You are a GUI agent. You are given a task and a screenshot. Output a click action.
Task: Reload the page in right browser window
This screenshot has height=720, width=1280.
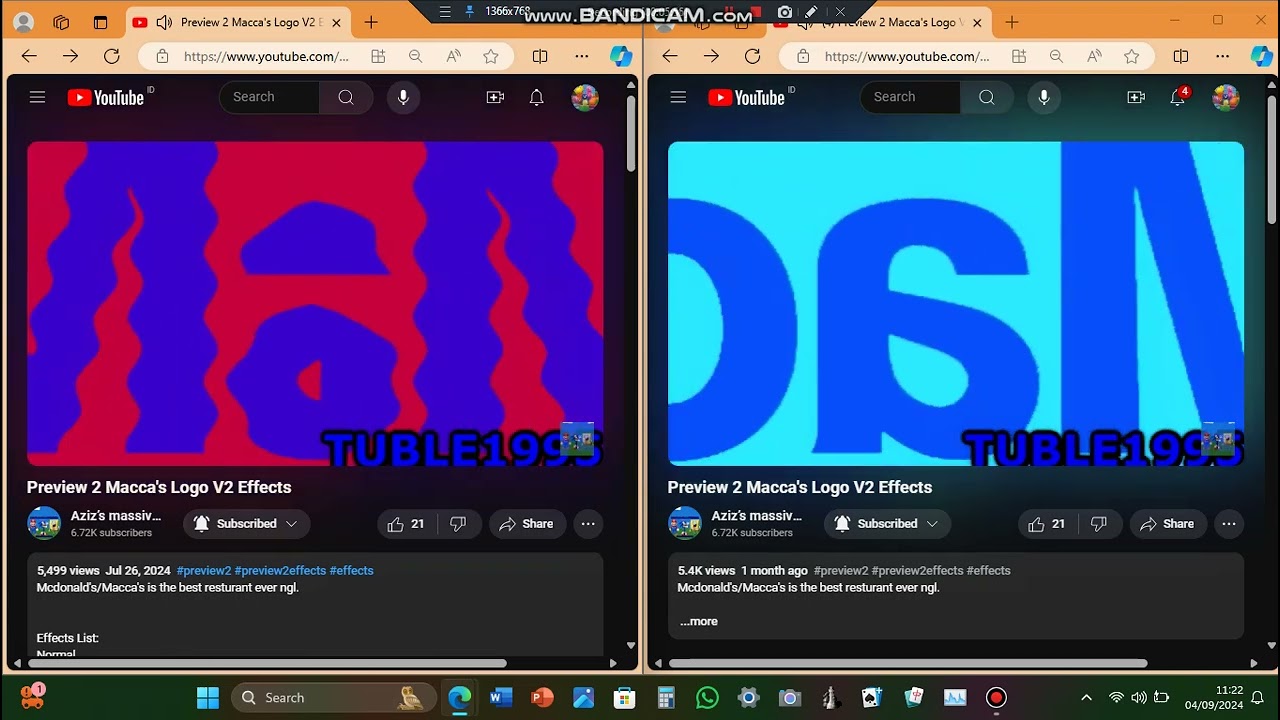coord(753,56)
